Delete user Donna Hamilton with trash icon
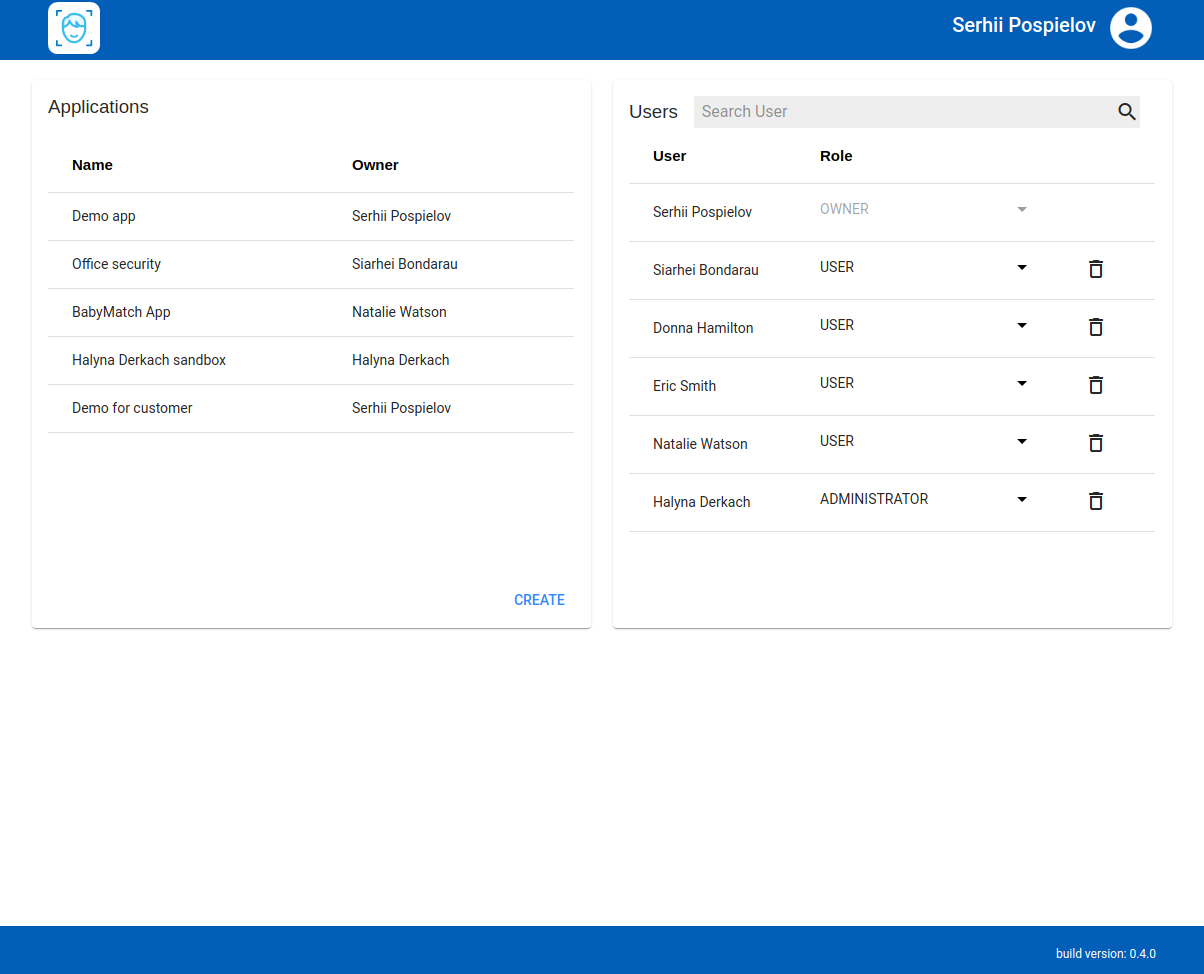The height and width of the screenshot is (974, 1204). pos(1096,326)
